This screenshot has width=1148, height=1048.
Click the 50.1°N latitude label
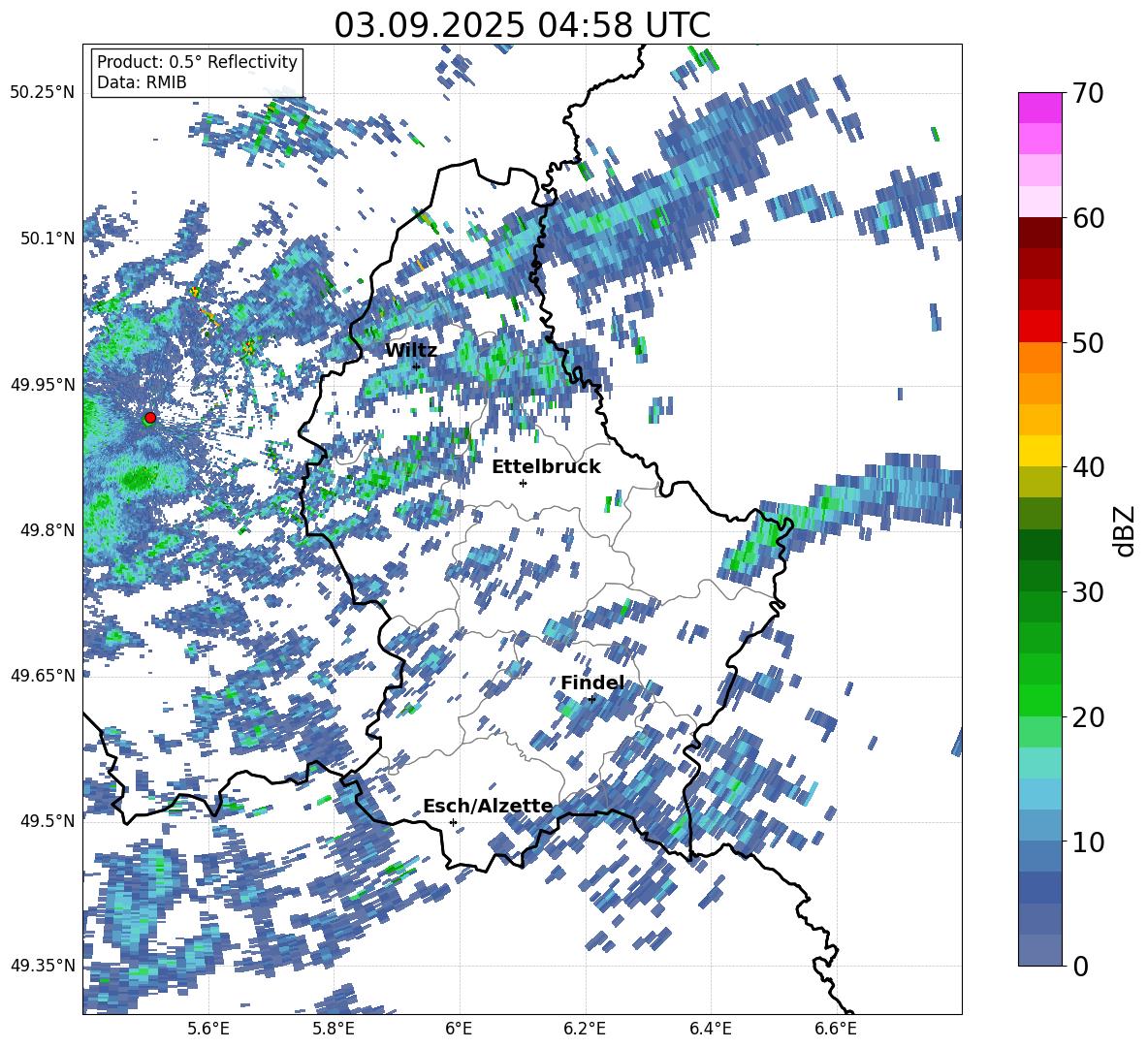tap(47, 238)
